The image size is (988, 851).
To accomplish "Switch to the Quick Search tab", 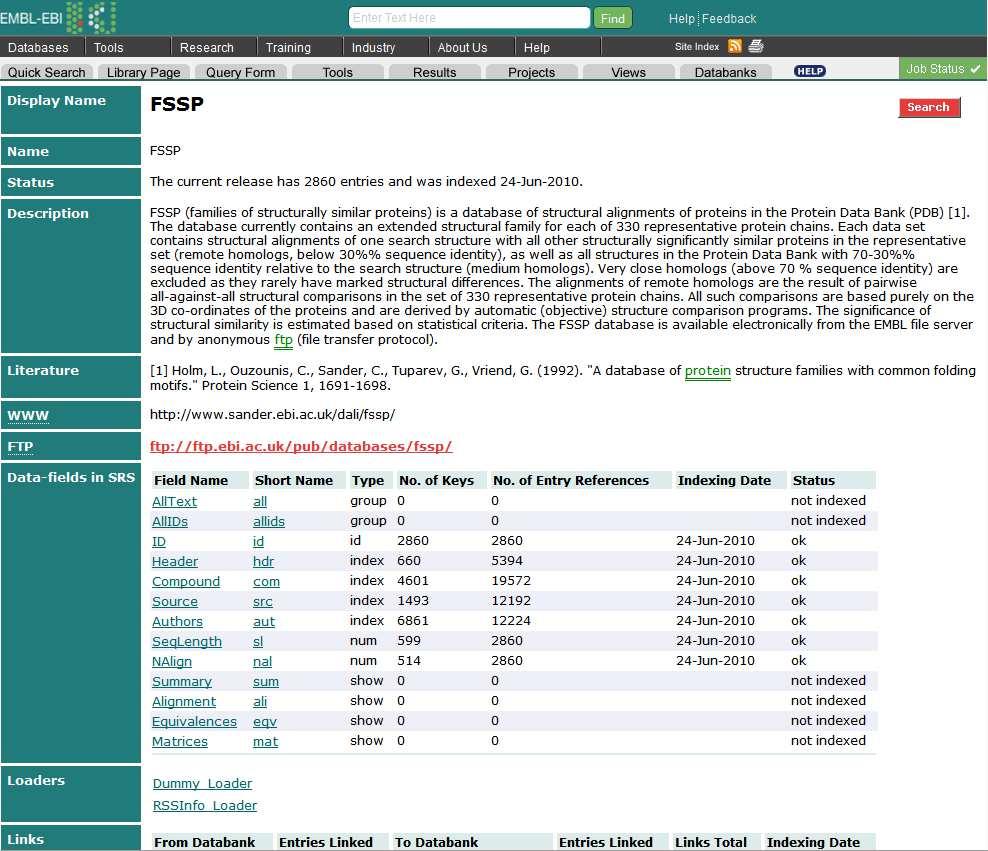I will point(47,72).
